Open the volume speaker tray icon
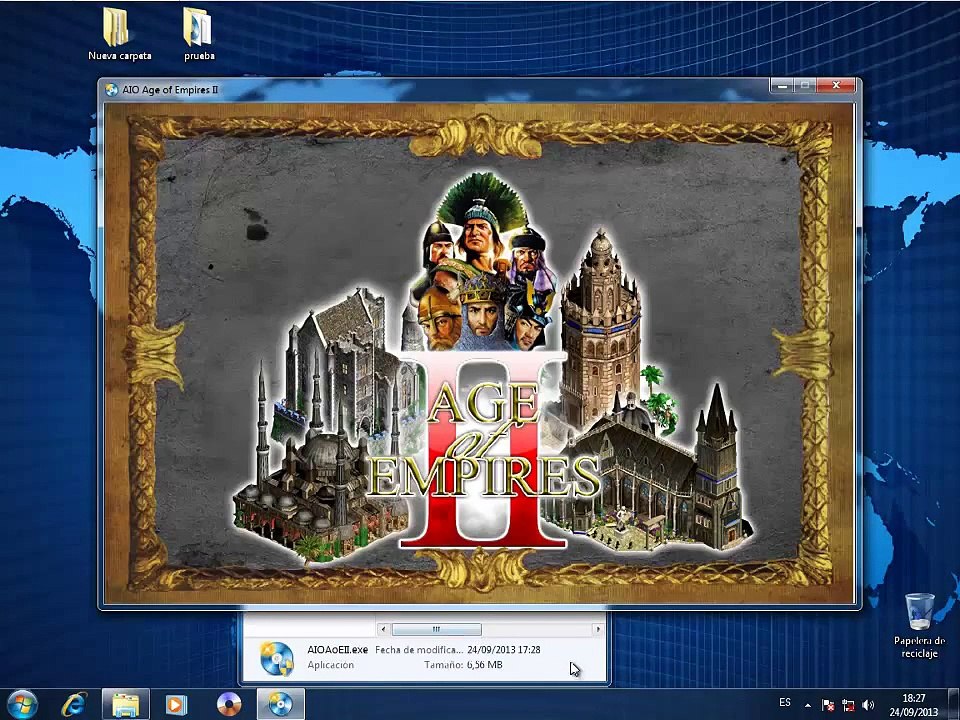 (868, 705)
